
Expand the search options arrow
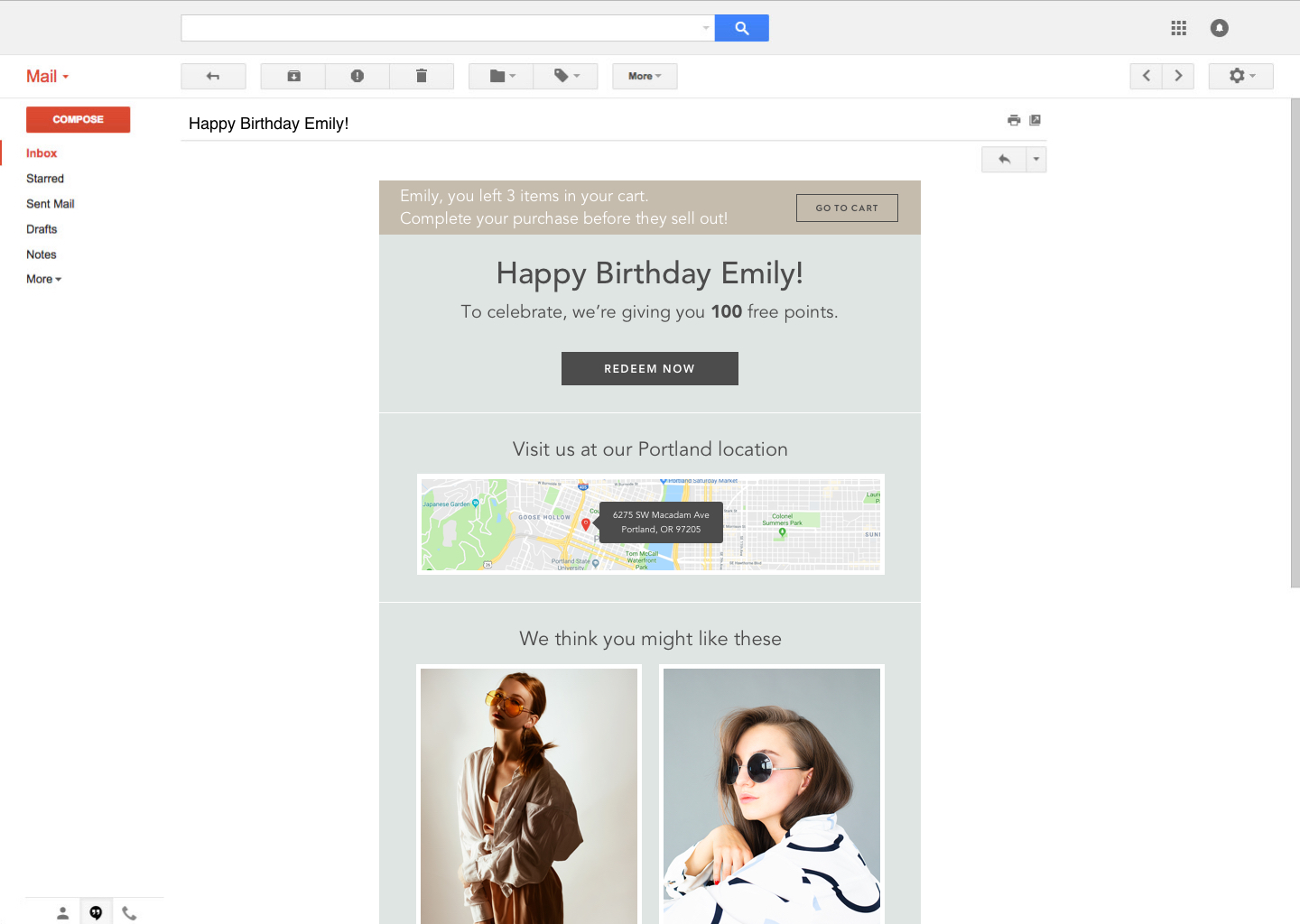point(706,28)
